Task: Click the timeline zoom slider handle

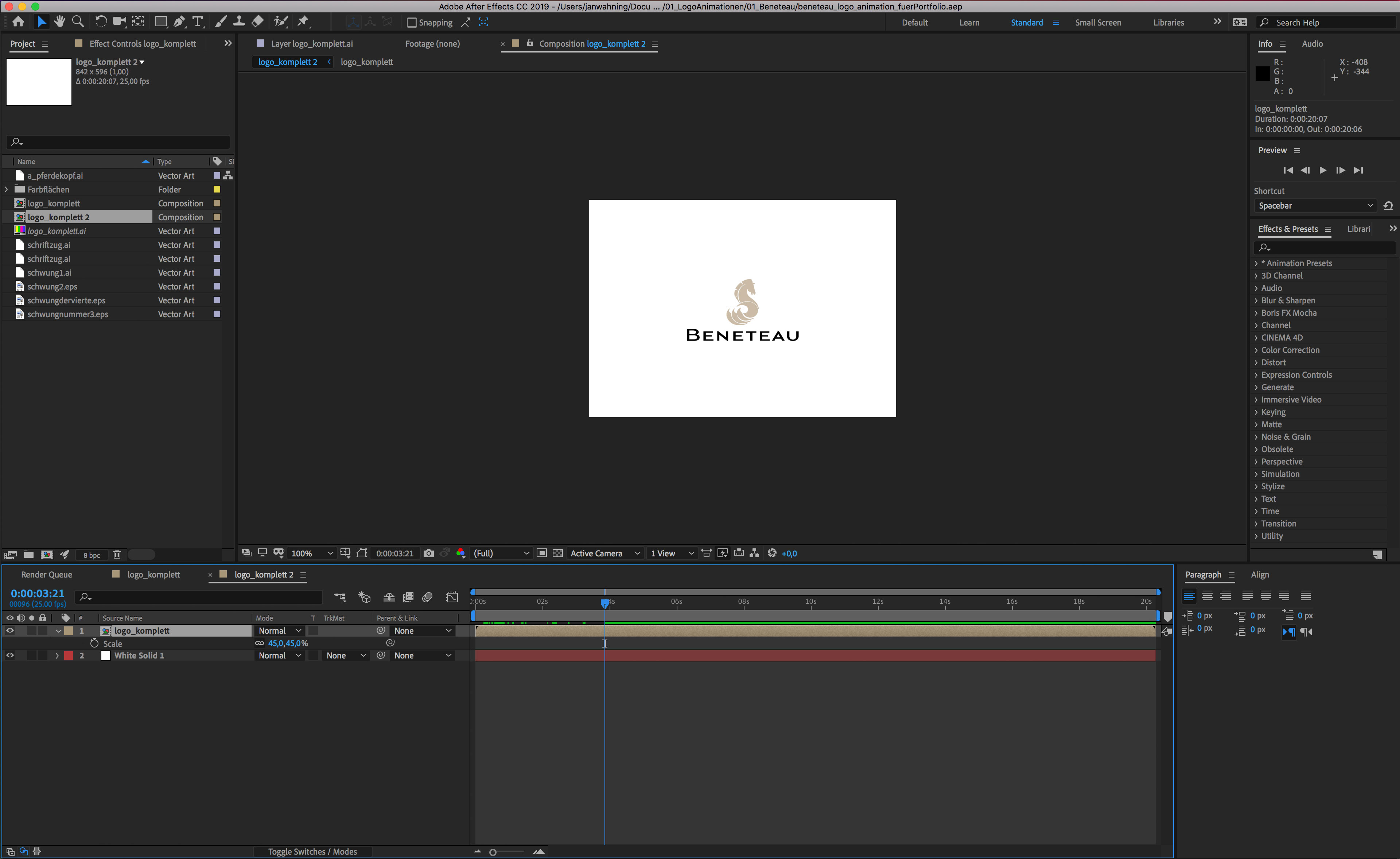Action: pyautogui.click(x=493, y=852)
